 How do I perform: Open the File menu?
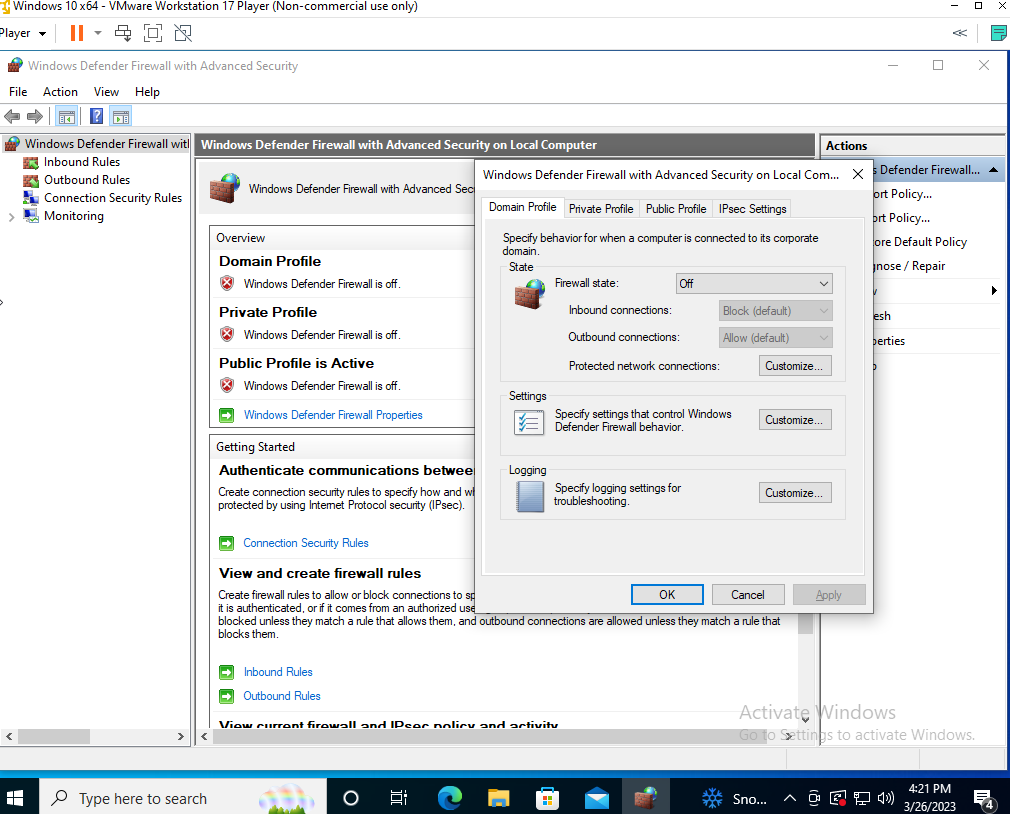(18, 92)
